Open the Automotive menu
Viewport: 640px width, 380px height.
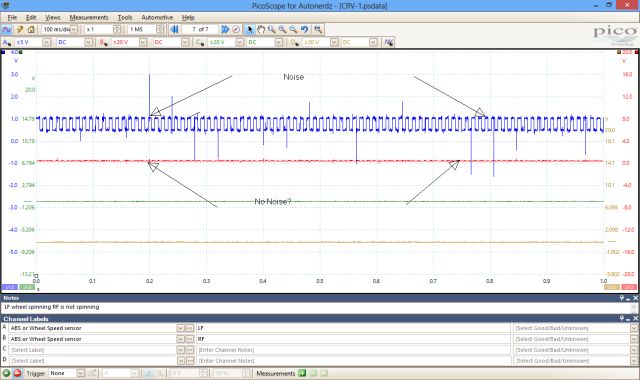(x=157, y=18)
